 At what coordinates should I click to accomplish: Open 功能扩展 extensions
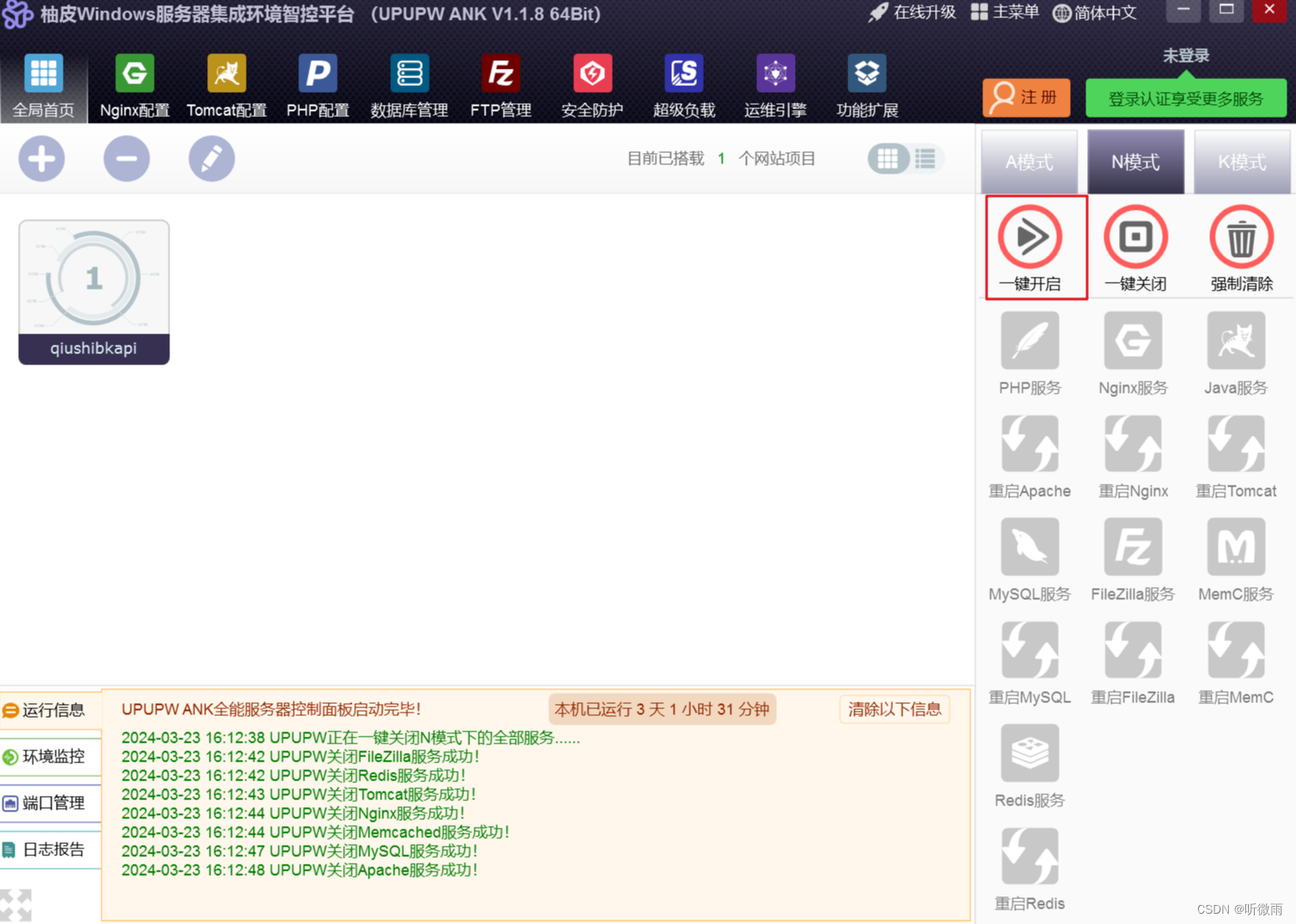coord(867,86)
